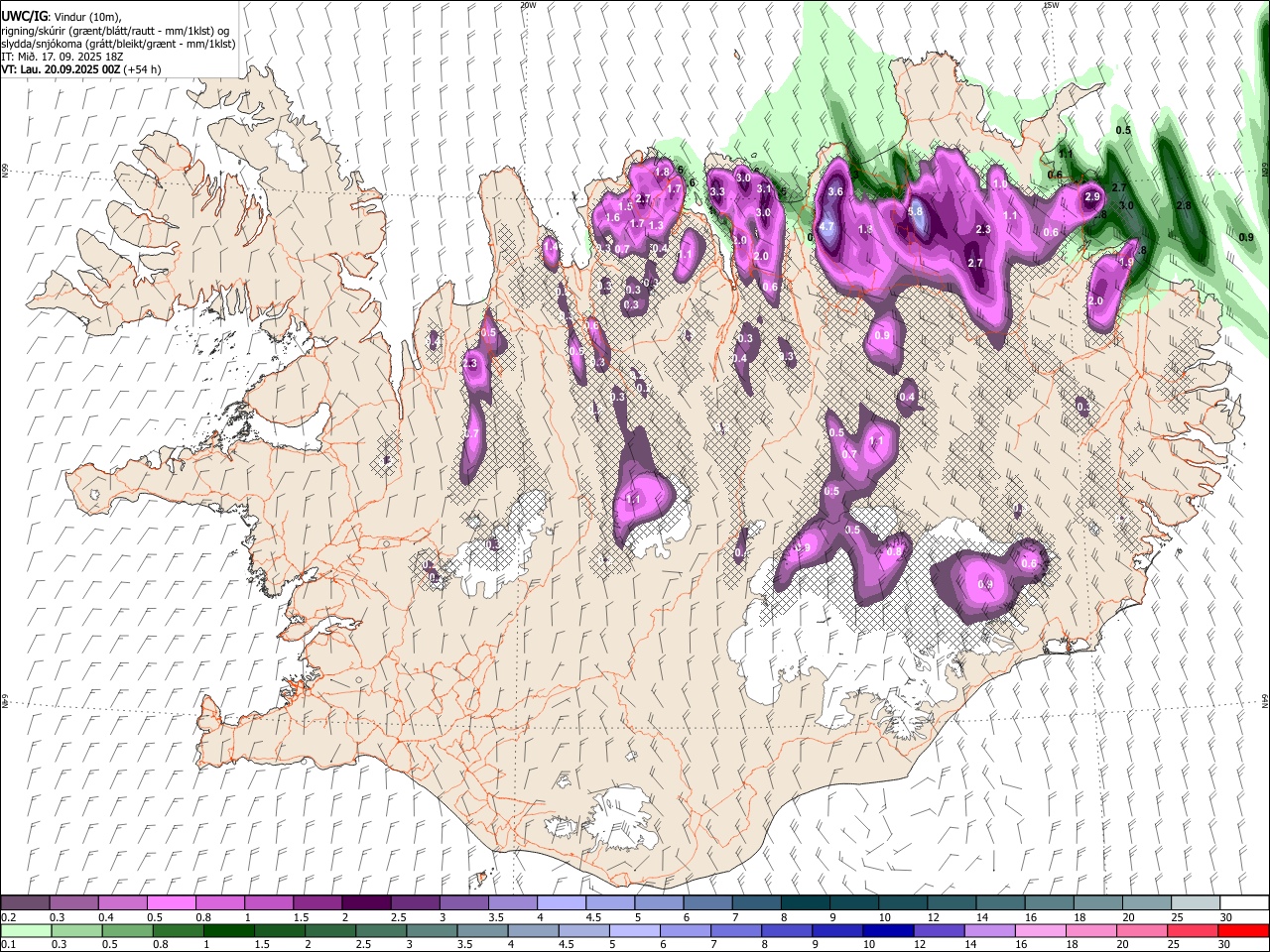Click the '20W' longitude label
1270x952 pixels.
(x=528, y=5)
